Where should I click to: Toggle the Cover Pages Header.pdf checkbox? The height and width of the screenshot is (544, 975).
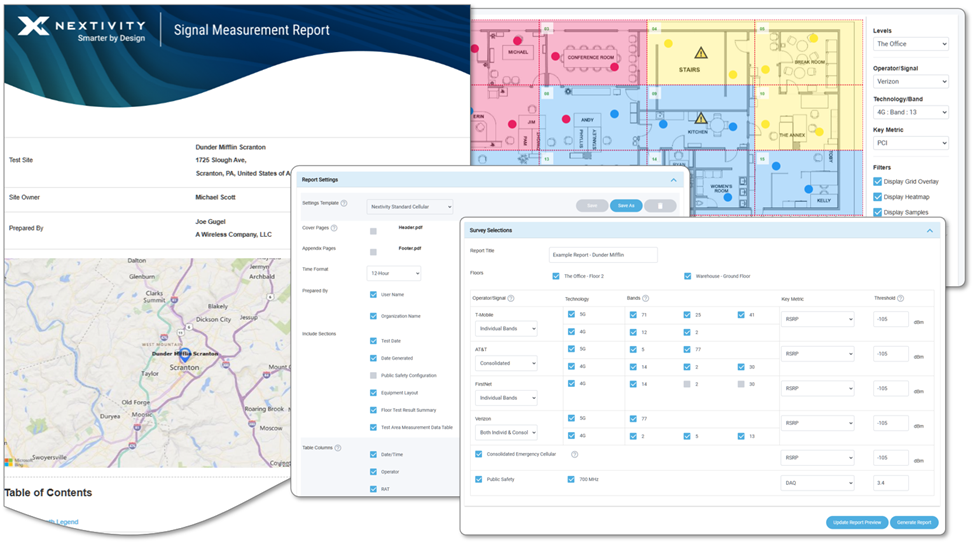click(x=373, y=231)
